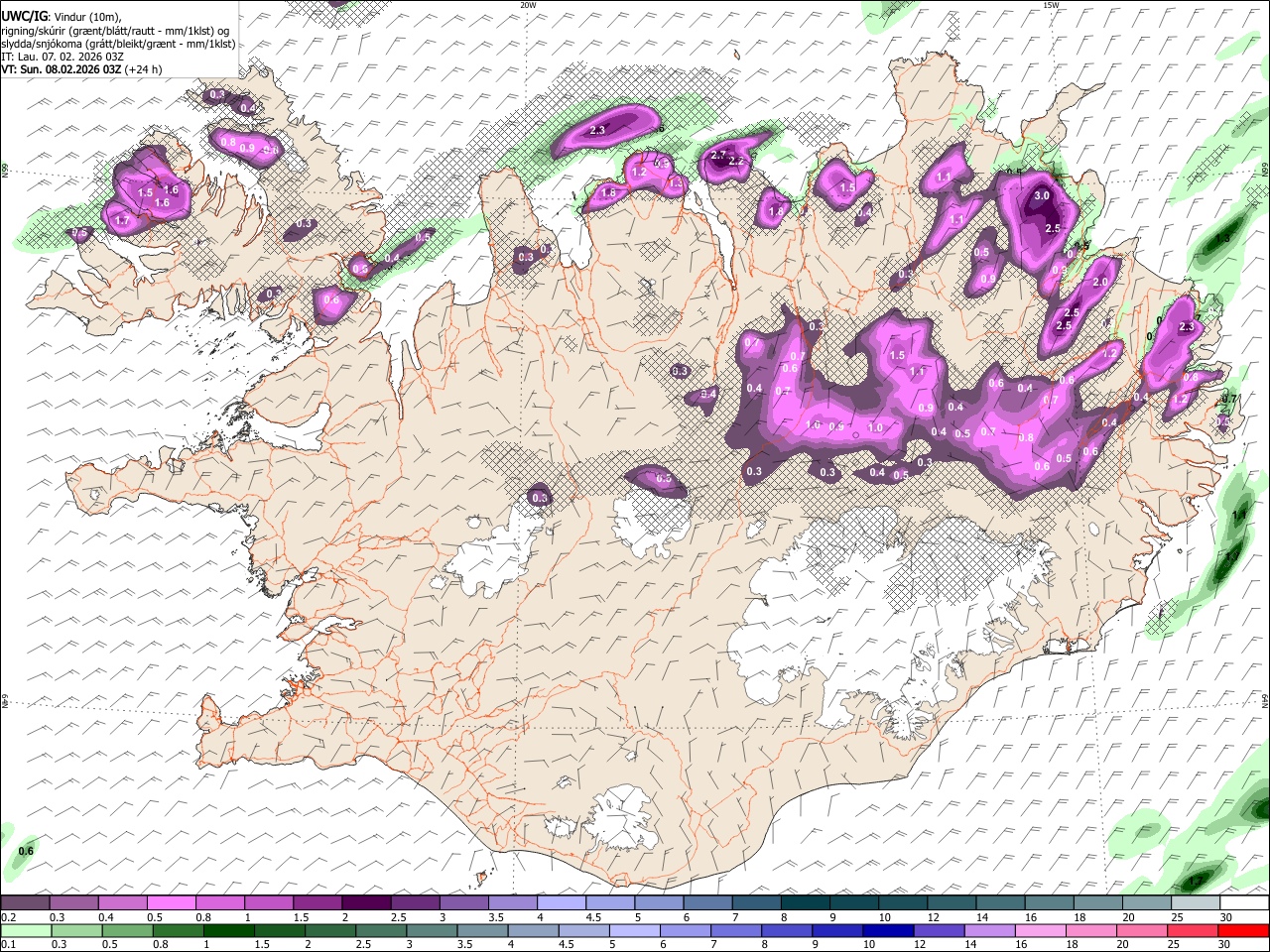Select the light pink 16–18 legend swatch
1270x952 pixels.
pyautogui.click(x=1040, y=930)
